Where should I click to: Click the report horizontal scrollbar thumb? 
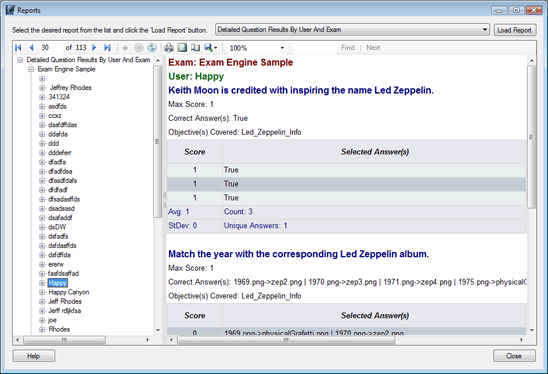pos(286,340)
